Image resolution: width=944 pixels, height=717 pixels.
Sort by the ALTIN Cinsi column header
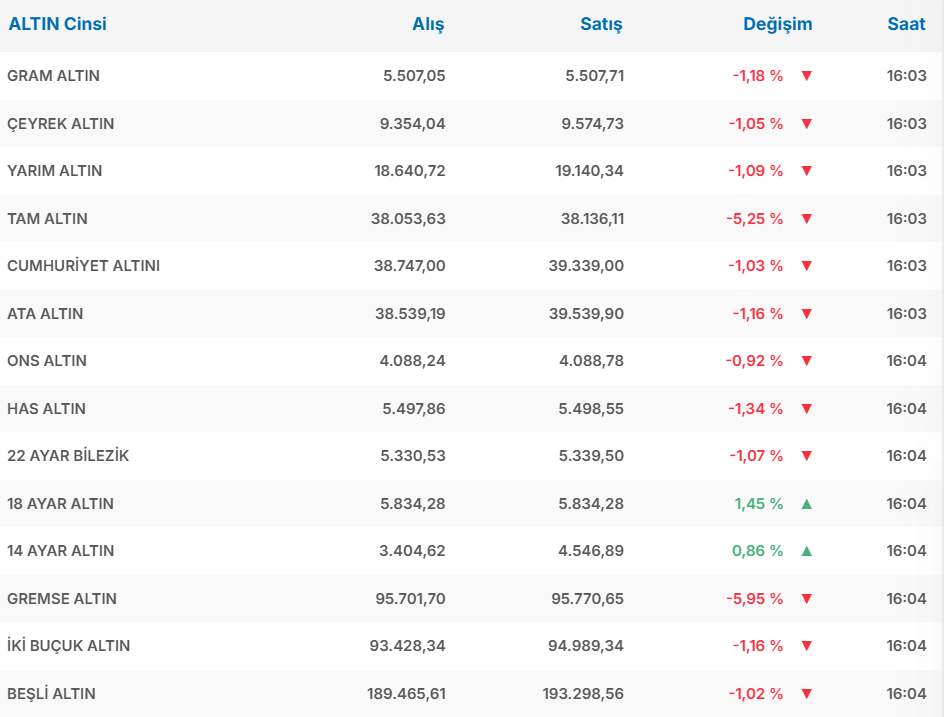tap(58, 24)
